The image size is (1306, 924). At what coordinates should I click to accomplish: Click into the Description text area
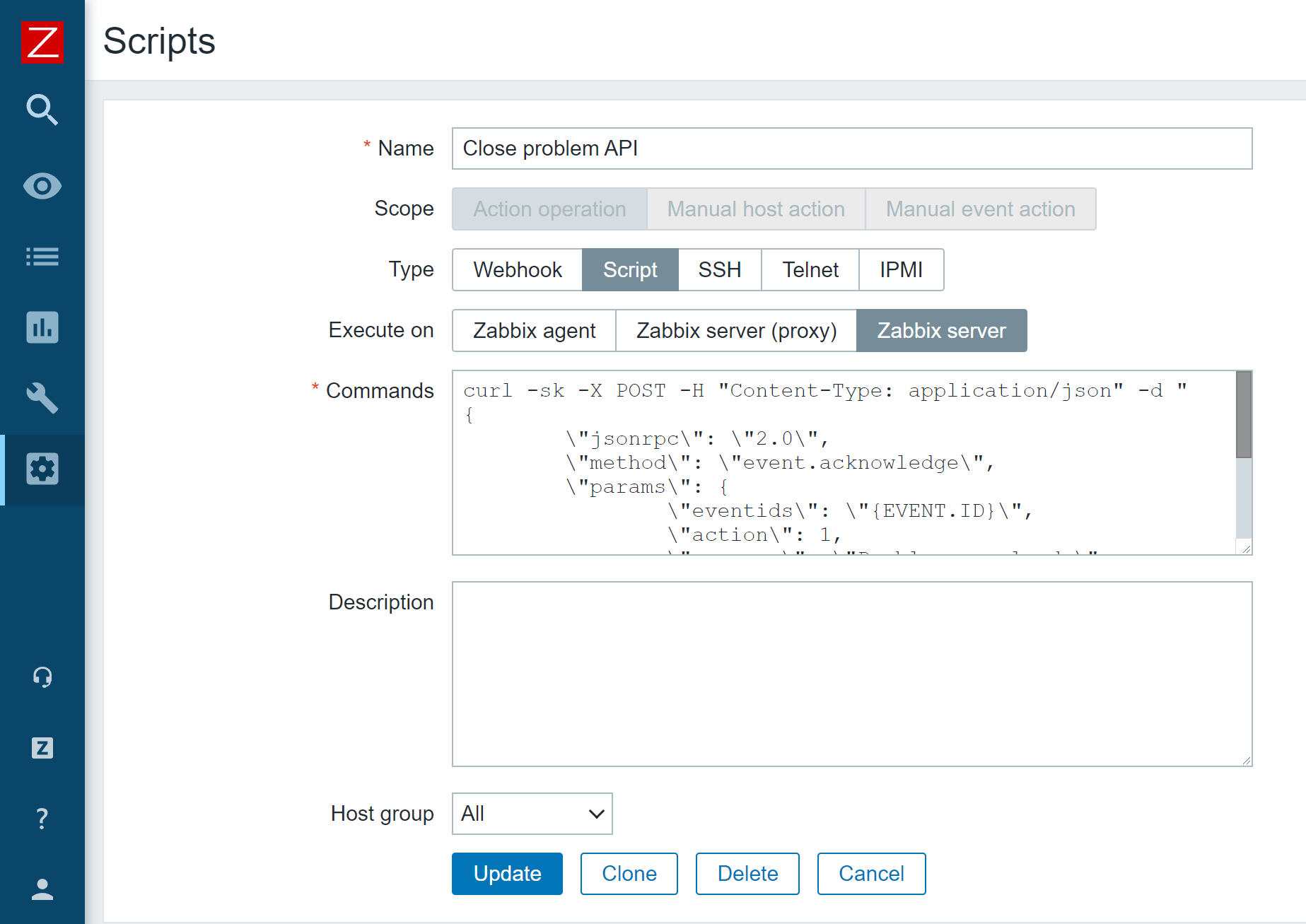852,674
